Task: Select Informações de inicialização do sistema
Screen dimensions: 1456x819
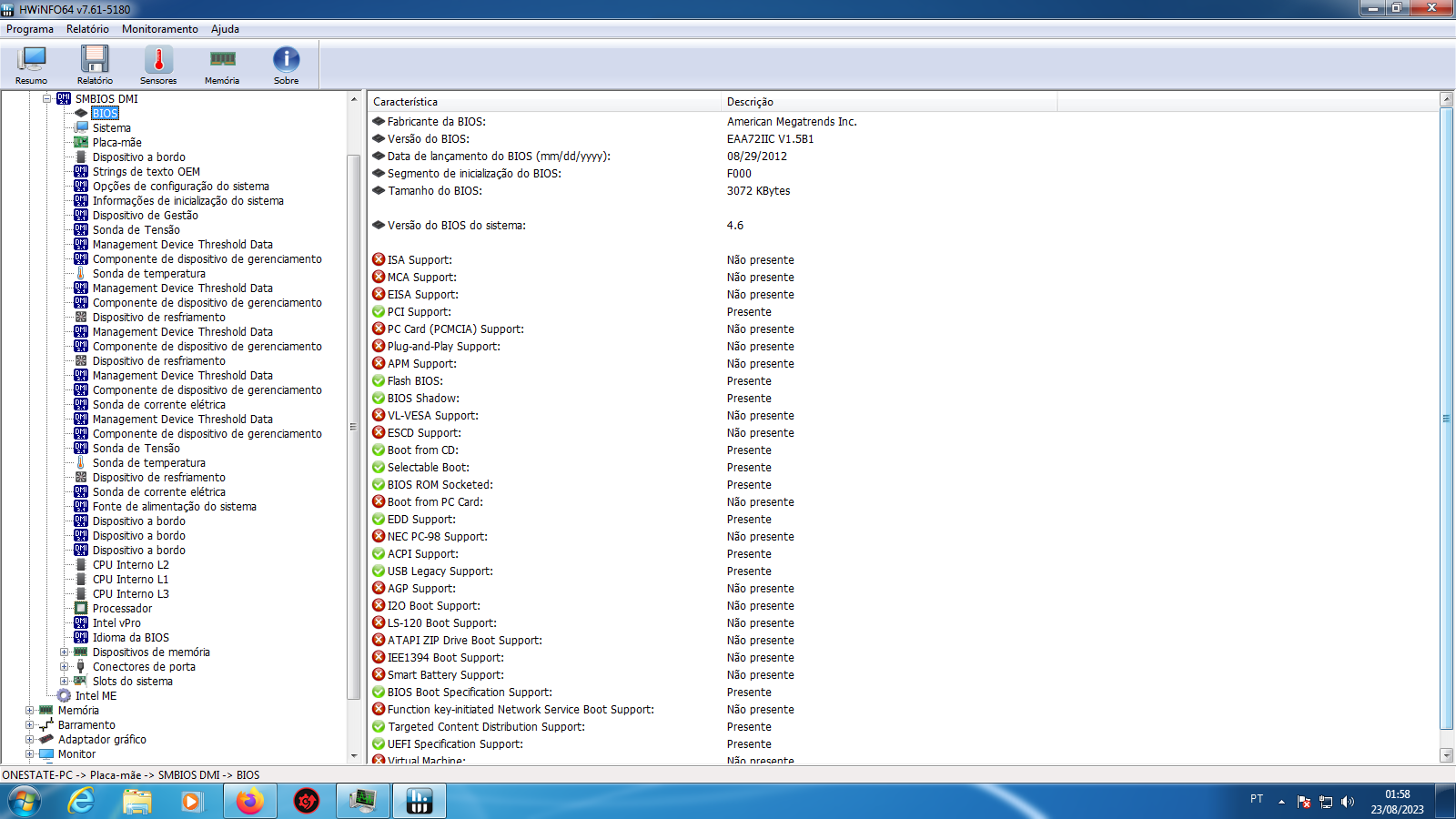Action: [x=187, y=201]
